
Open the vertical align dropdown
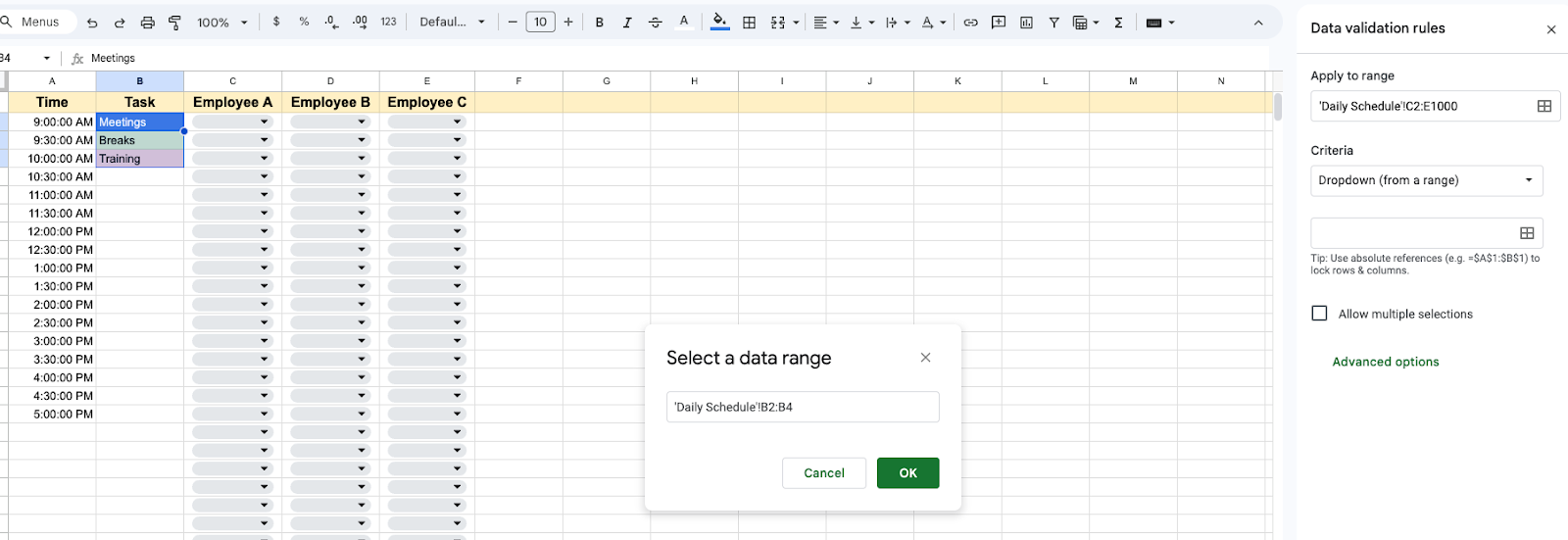[861, 22]
